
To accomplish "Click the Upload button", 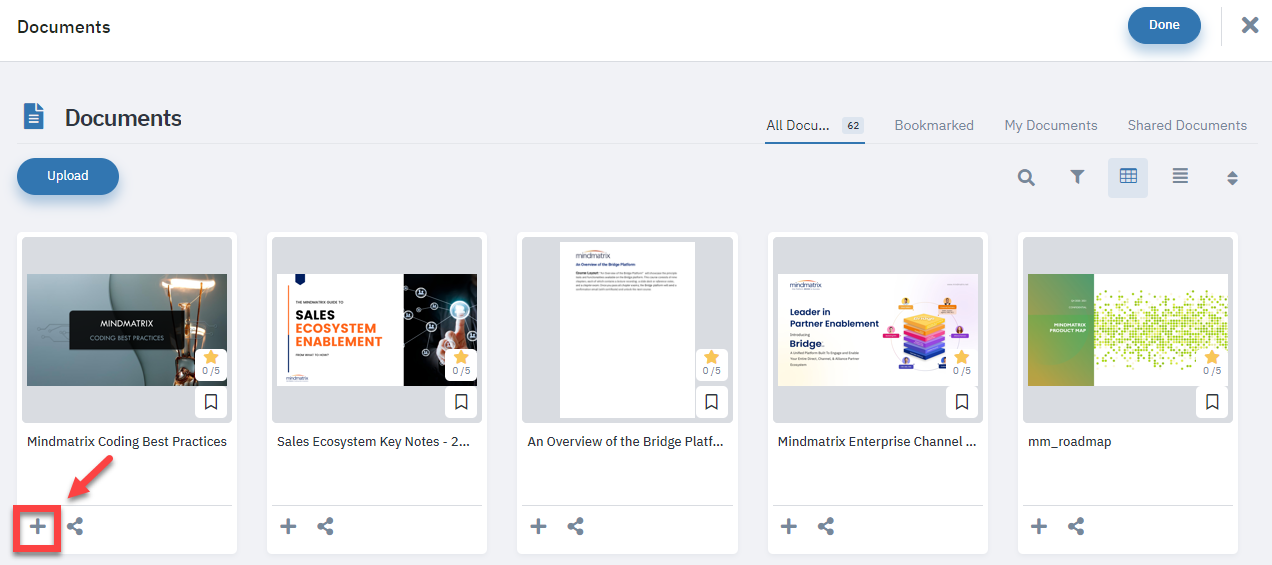I will pyautogui.click(x=68, y=176).
